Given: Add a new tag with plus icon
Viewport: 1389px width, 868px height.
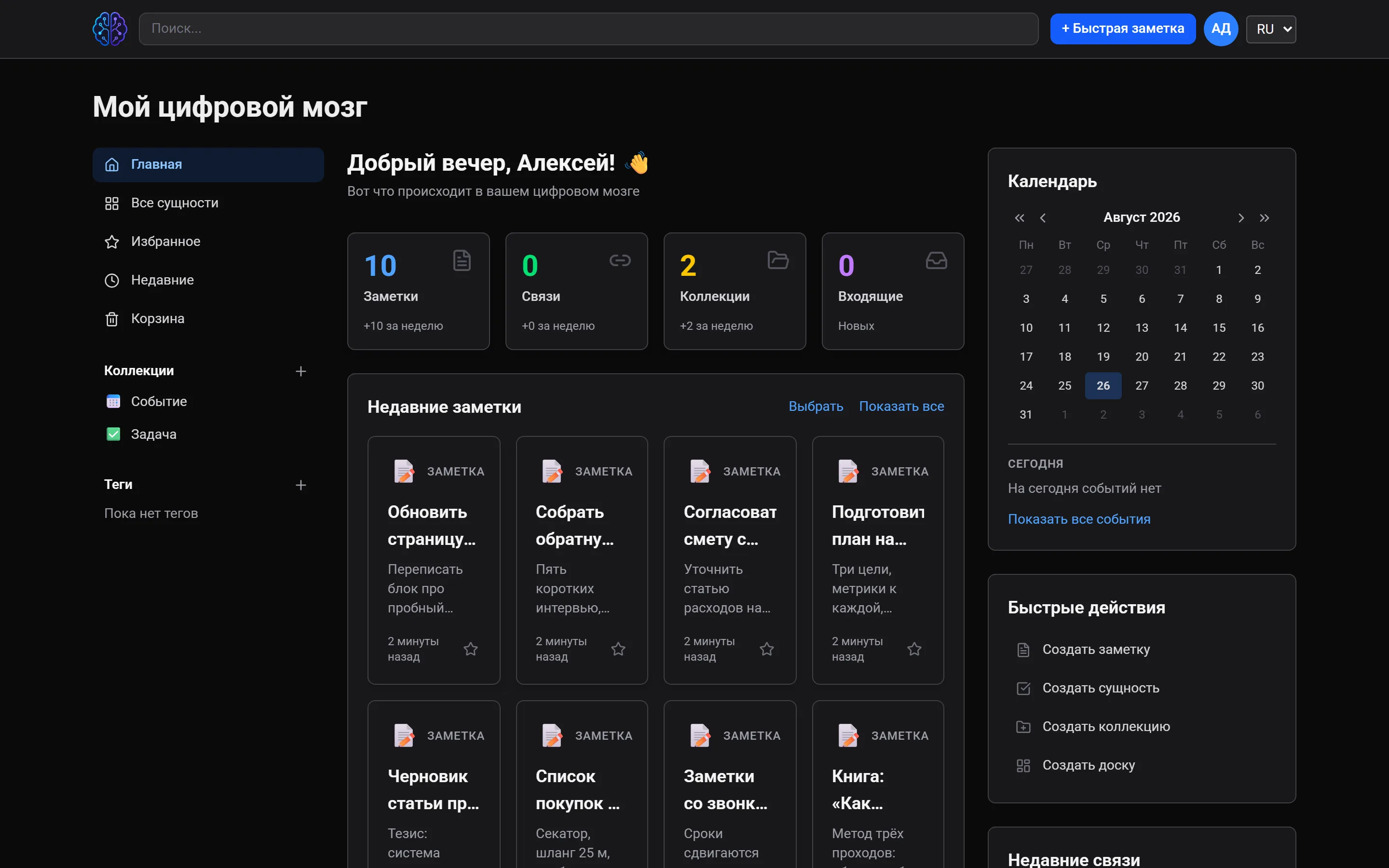Looking at the screenshot, I should click(301, 485).
